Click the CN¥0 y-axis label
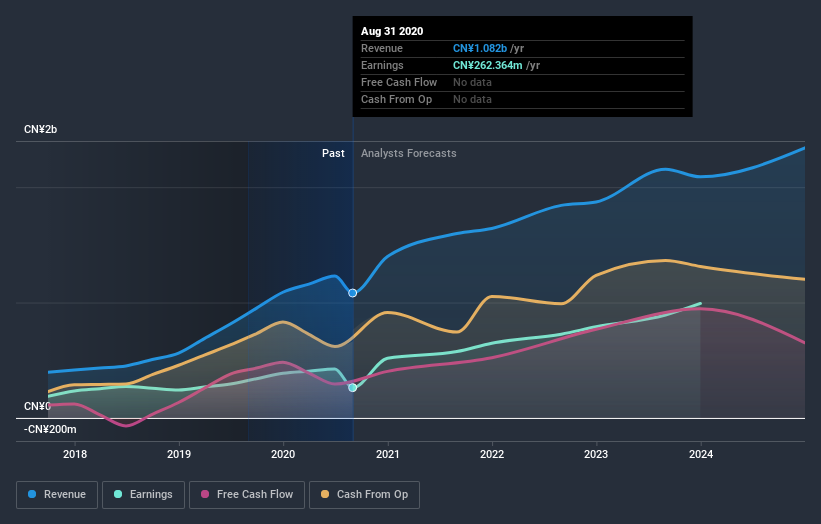Image resolution: width=821 pixels, height=524 pixels. click(37, 406)
